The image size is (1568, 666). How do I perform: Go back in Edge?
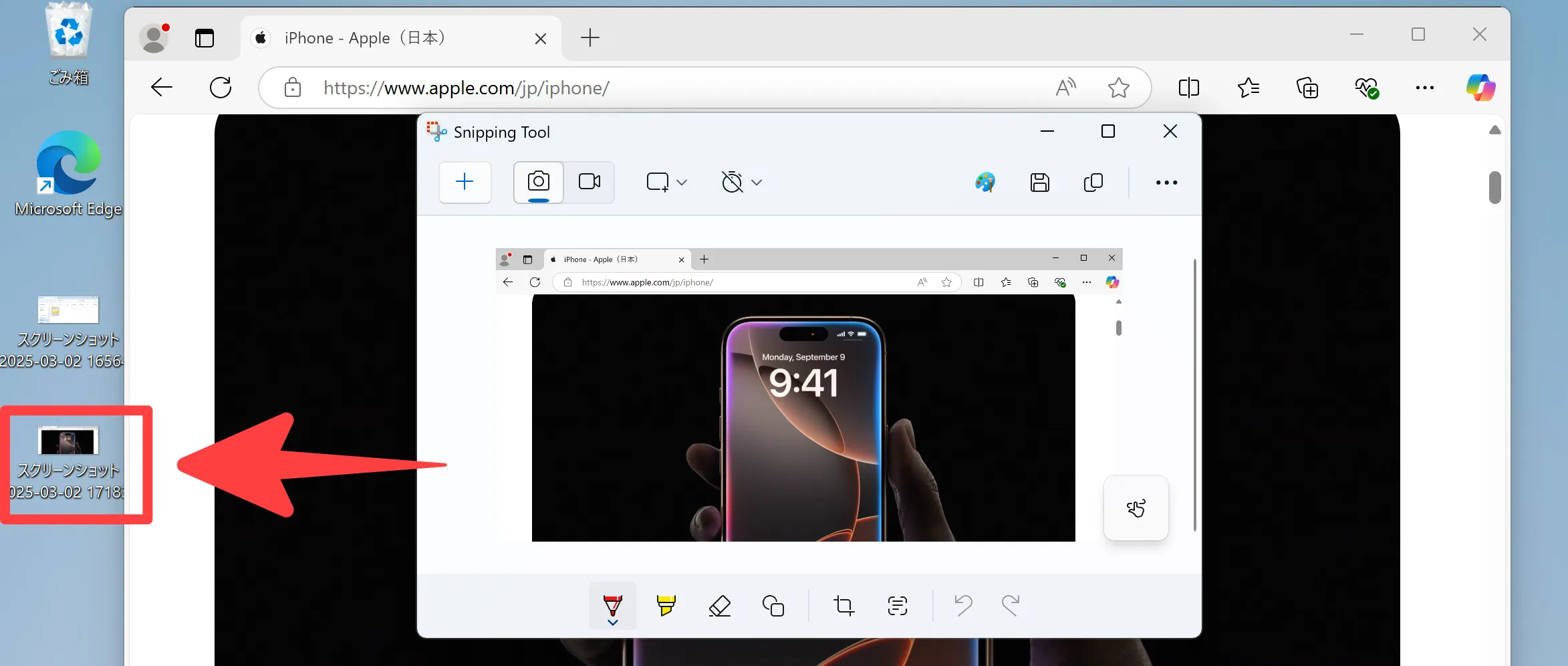[x=162, y=88]
